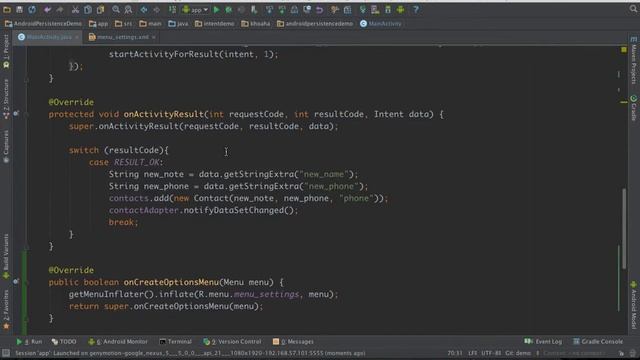Click the Android Device Monitor icon
The height and width of the screenshot is (360, 640).
400,9
